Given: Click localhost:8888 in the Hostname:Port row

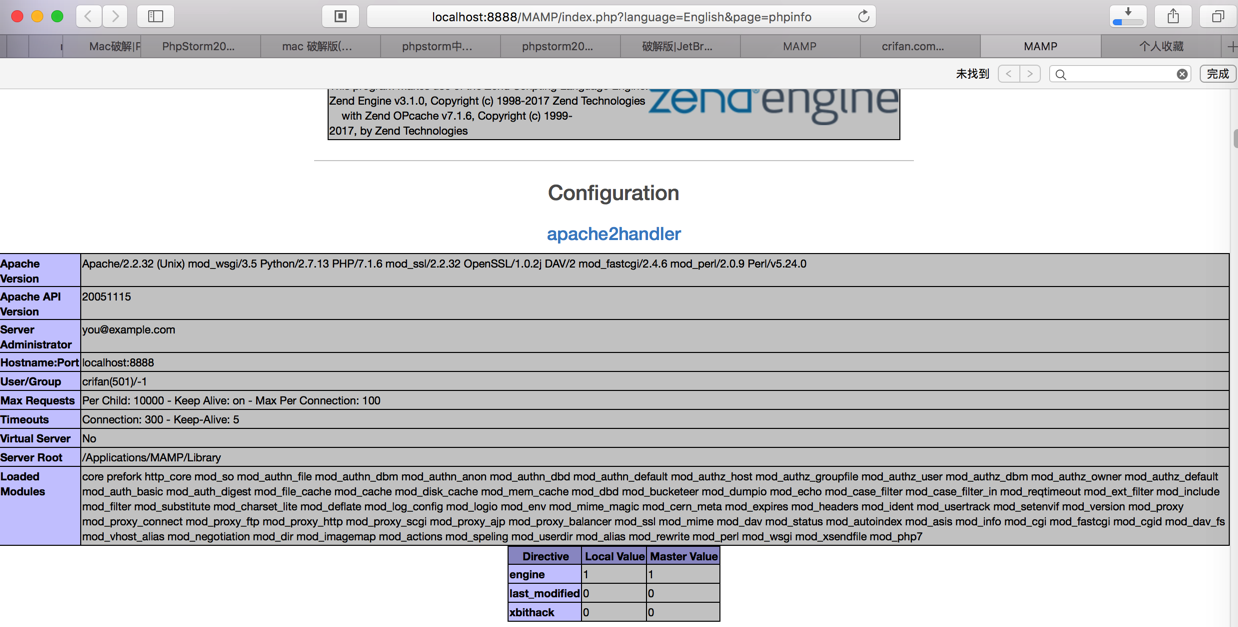Looking at the screenshot, I should (x=118, y=363).
